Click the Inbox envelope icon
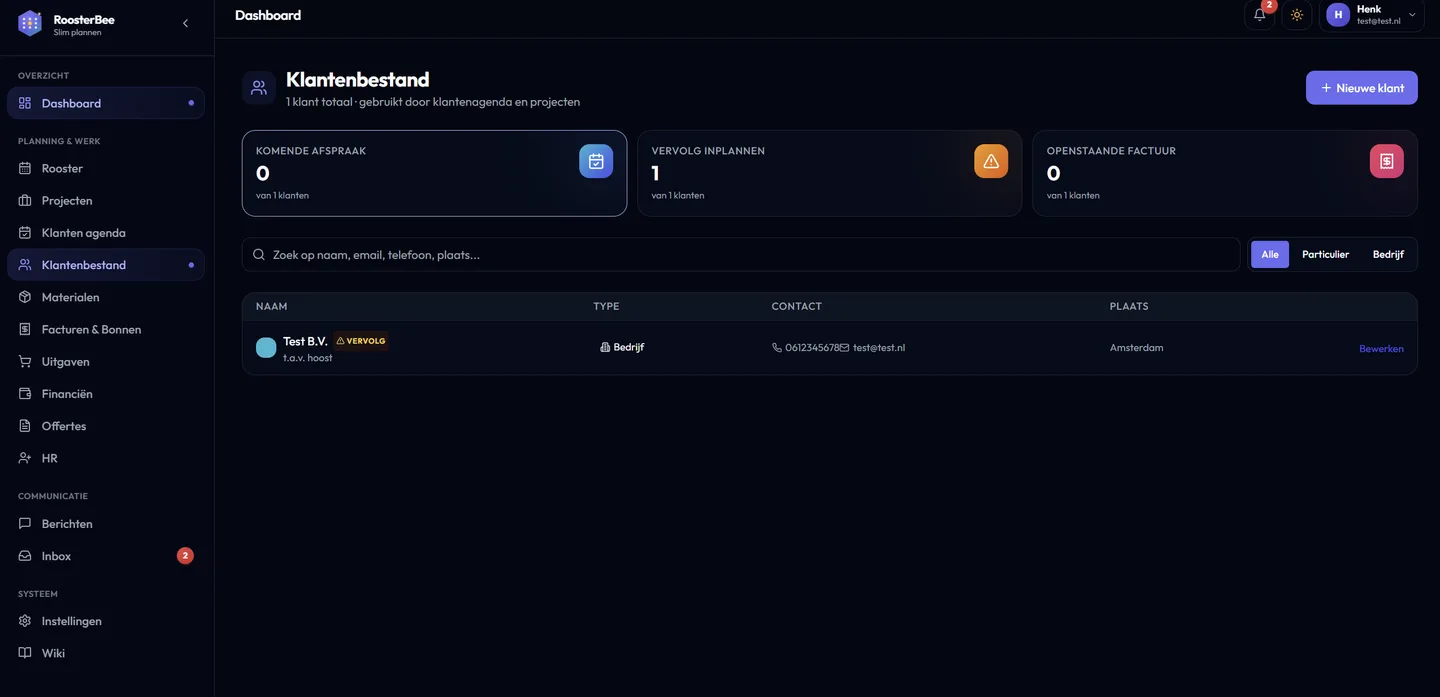The height and width of the screenshot is (697, 1440). (x=25, y=556)
